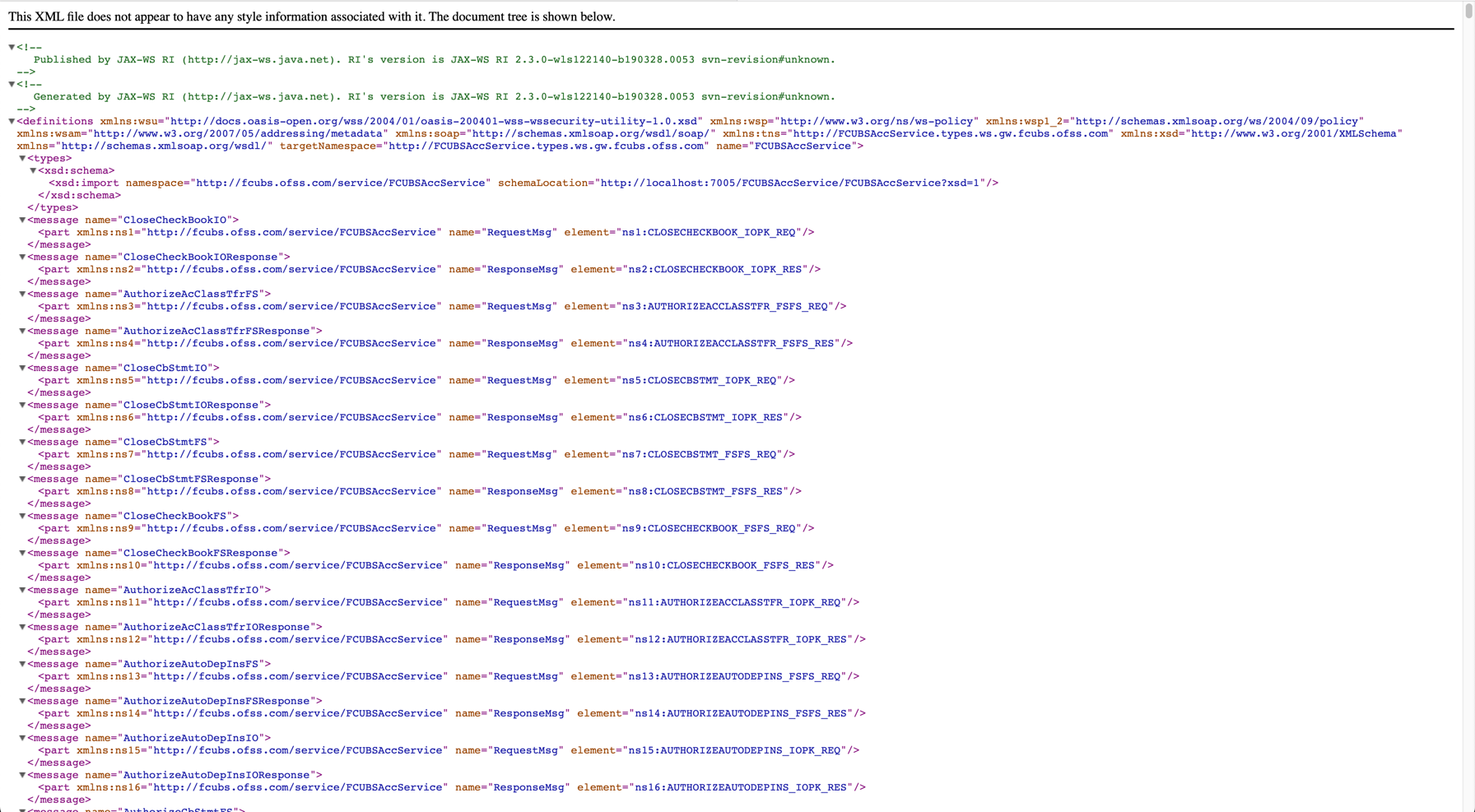Viewport: 1475px width, 812px height.
Task: Collapse the CloseCheckBookFS request message triangle
Action: click(22, 517)
